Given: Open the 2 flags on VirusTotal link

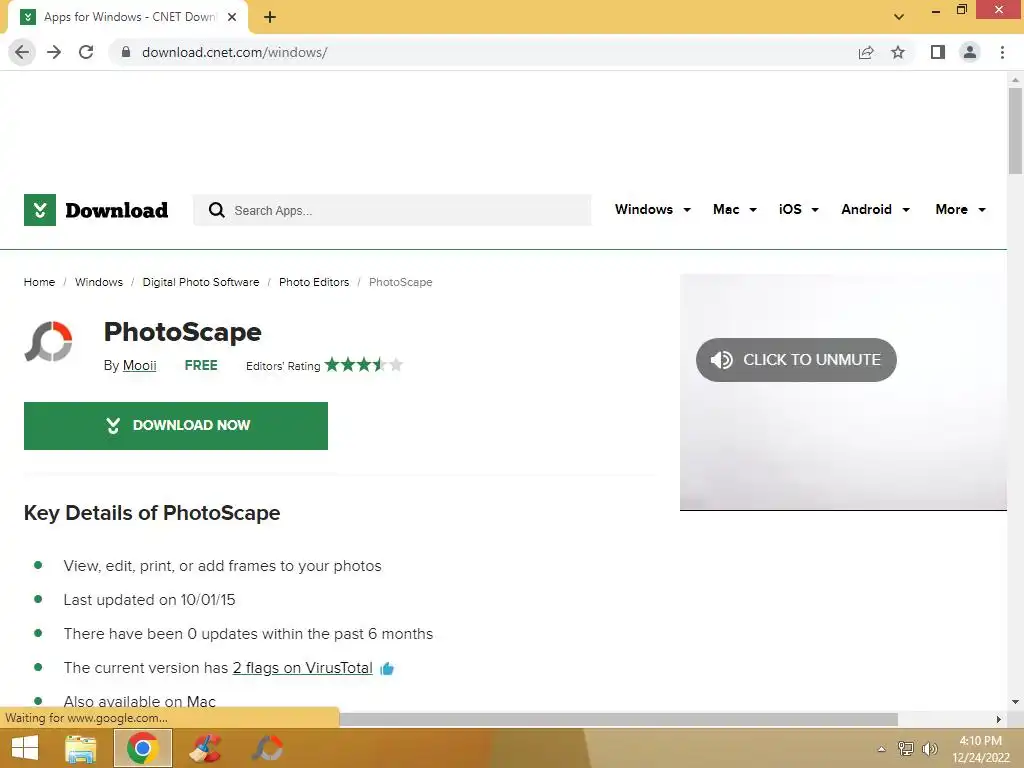Looking at the screenshot, I should point(302,668).
